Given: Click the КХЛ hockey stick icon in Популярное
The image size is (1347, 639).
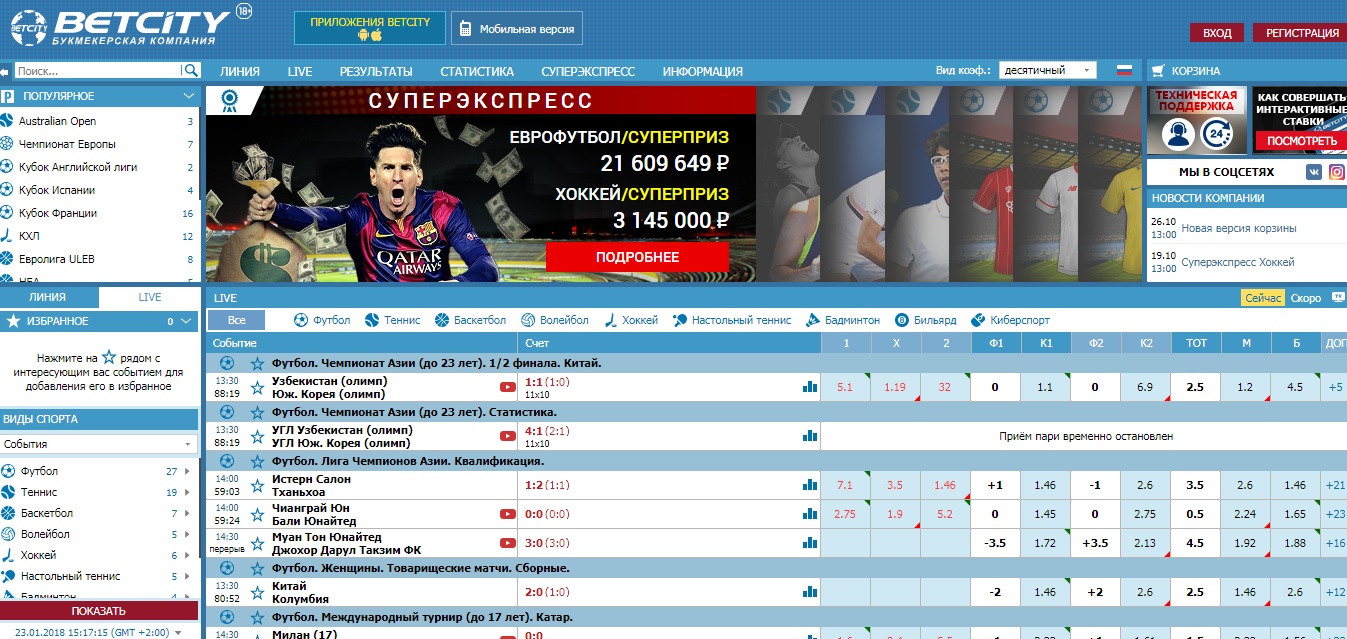Looking at the screenshot, I should pyautogui.click(x=8, y=236).
